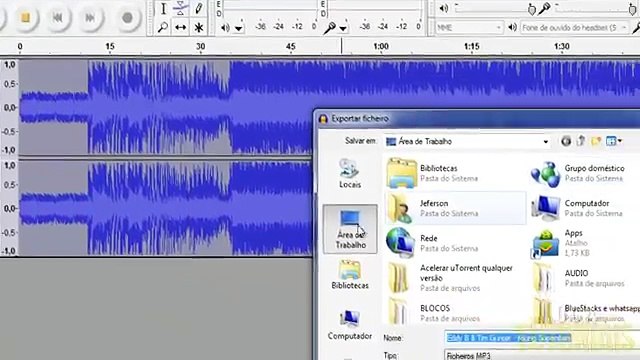Image resolution: width=640 pixels, height=360 pixels.
Task: Select the Zoom magnifier tool
Action: click(x=163, y=27)
